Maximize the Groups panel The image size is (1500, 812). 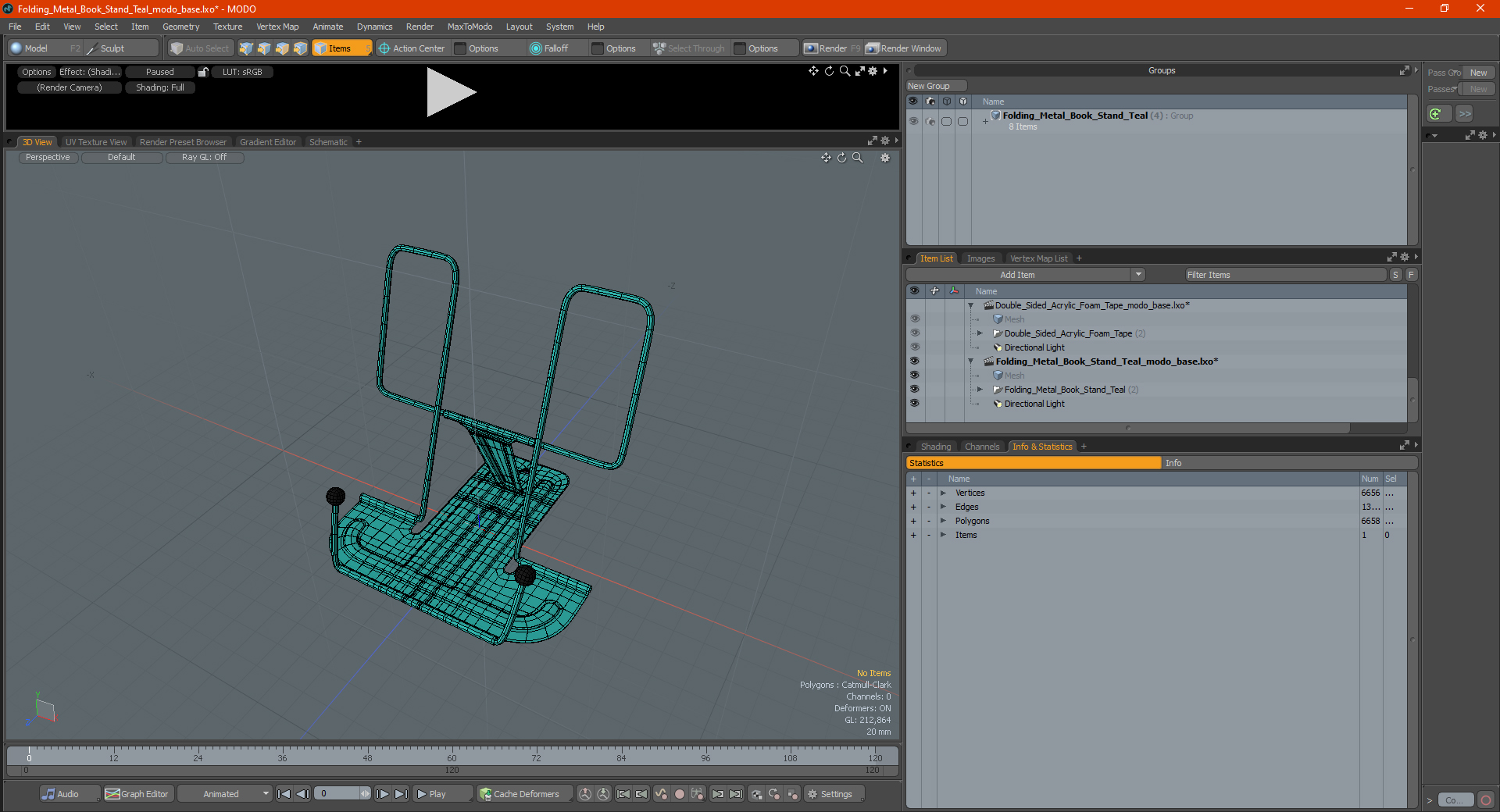[1404, 70]
